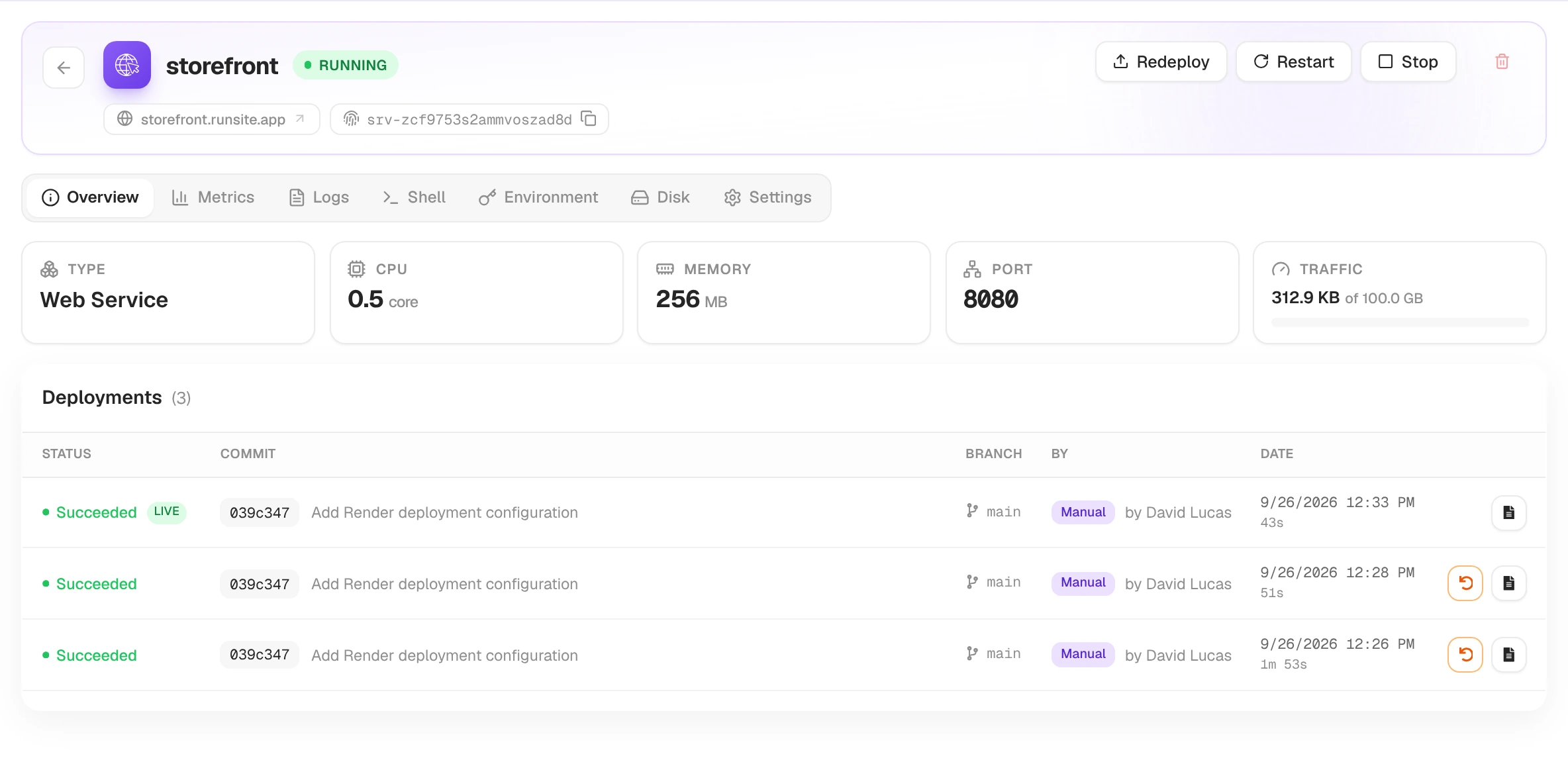Click the traffic usage progress bar

point(1400,322)
